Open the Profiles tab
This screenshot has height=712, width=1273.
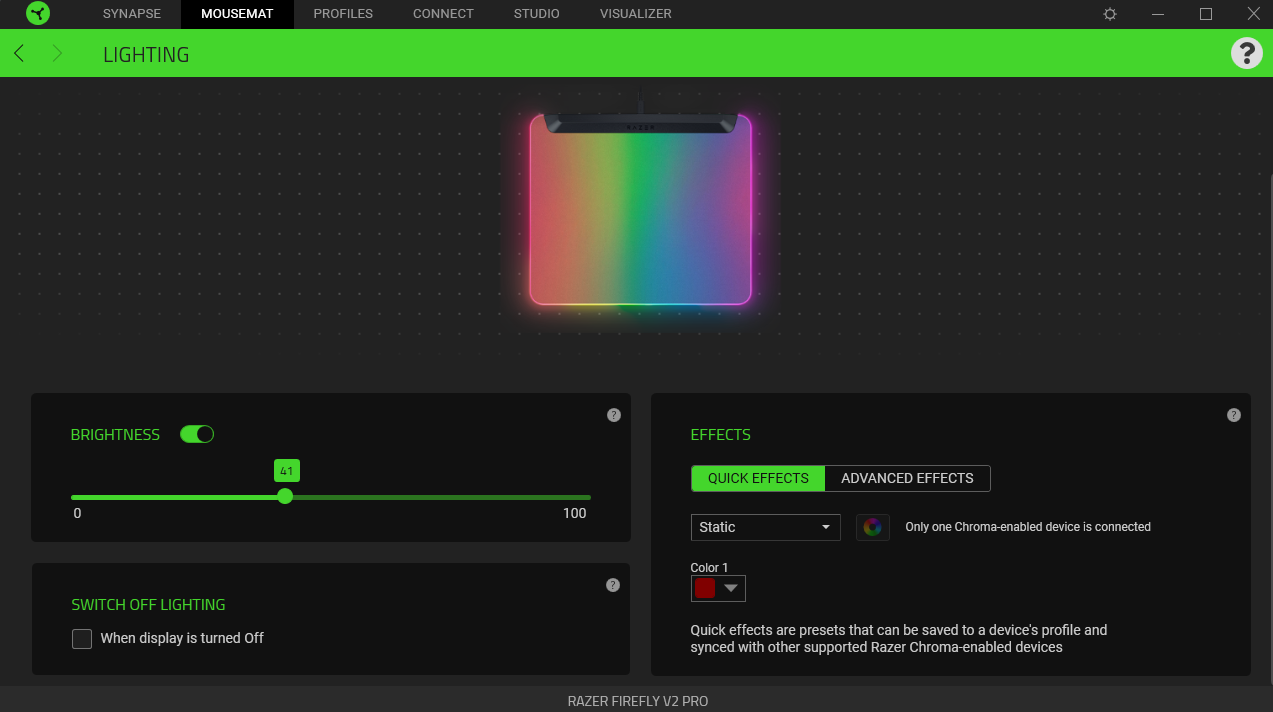(x=343, y=14)
